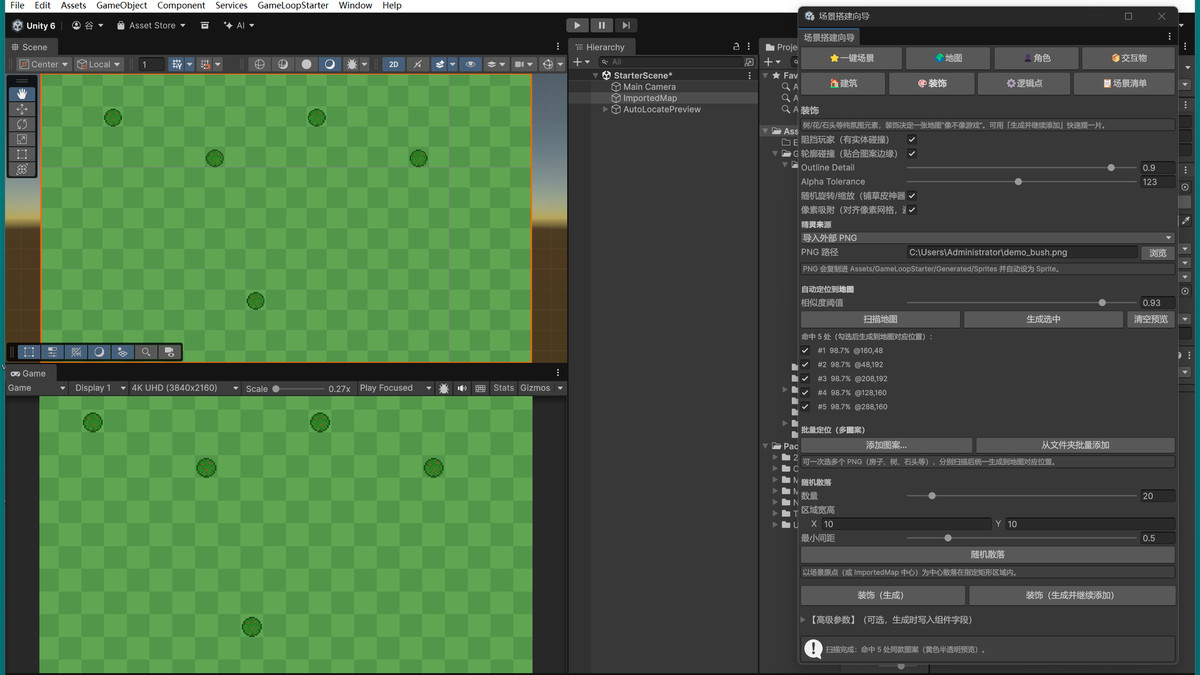Select ImportedMap in the Hierarchy

point(650,98)
